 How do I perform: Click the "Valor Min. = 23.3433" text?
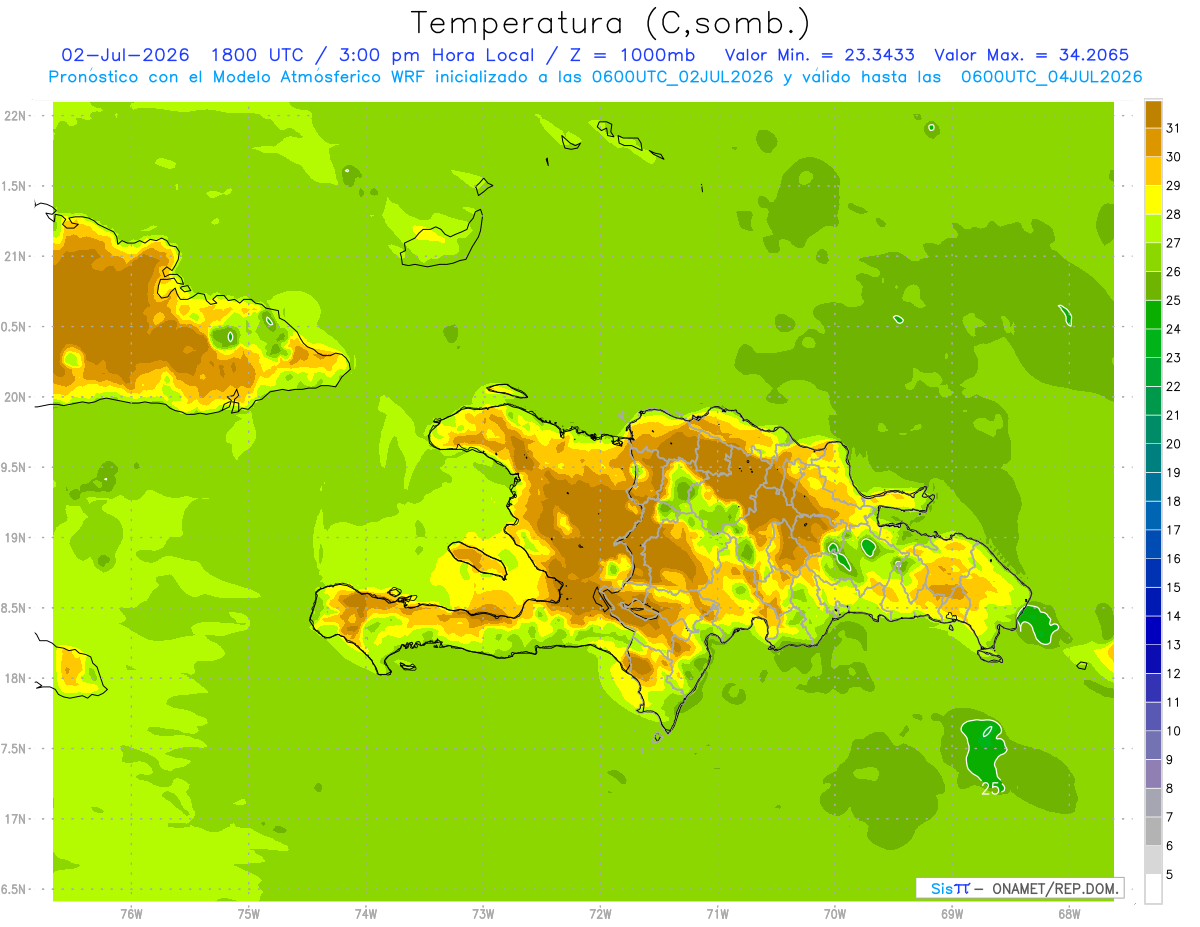819,55
